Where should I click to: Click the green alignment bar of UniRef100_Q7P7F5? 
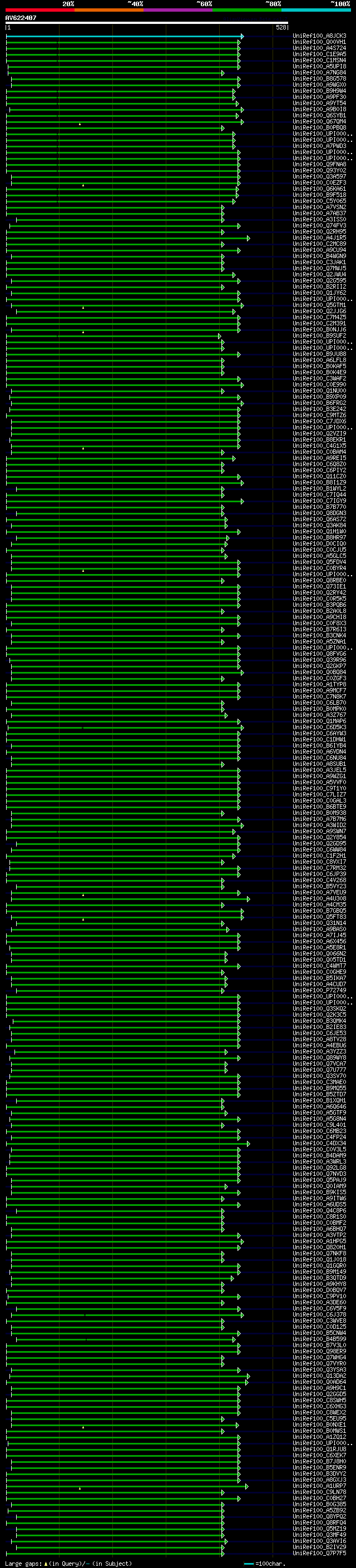pos(115,1553)
